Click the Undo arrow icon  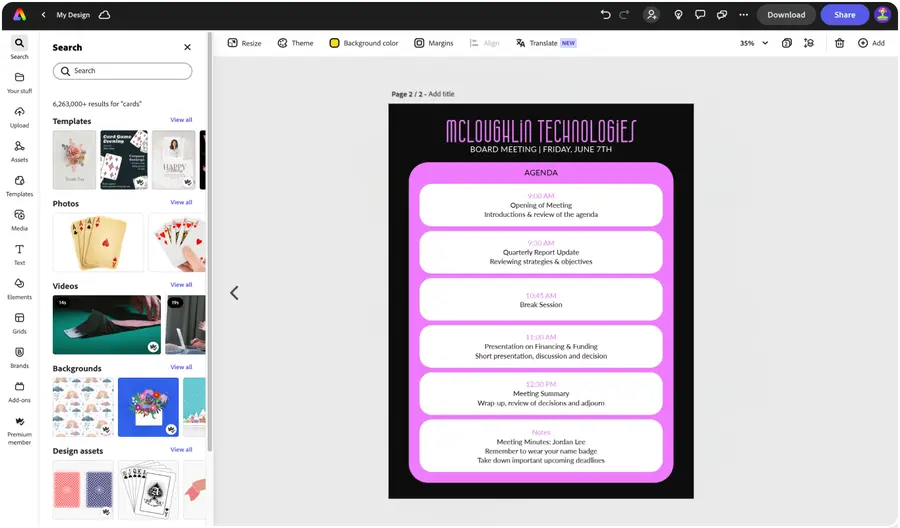click(x=605, y=15)
